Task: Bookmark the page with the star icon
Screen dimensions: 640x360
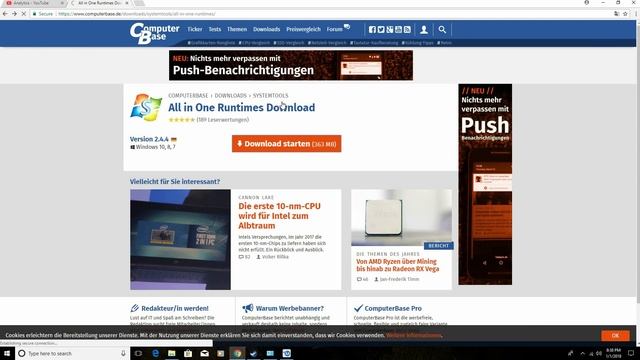Action: tap(625, 13)
